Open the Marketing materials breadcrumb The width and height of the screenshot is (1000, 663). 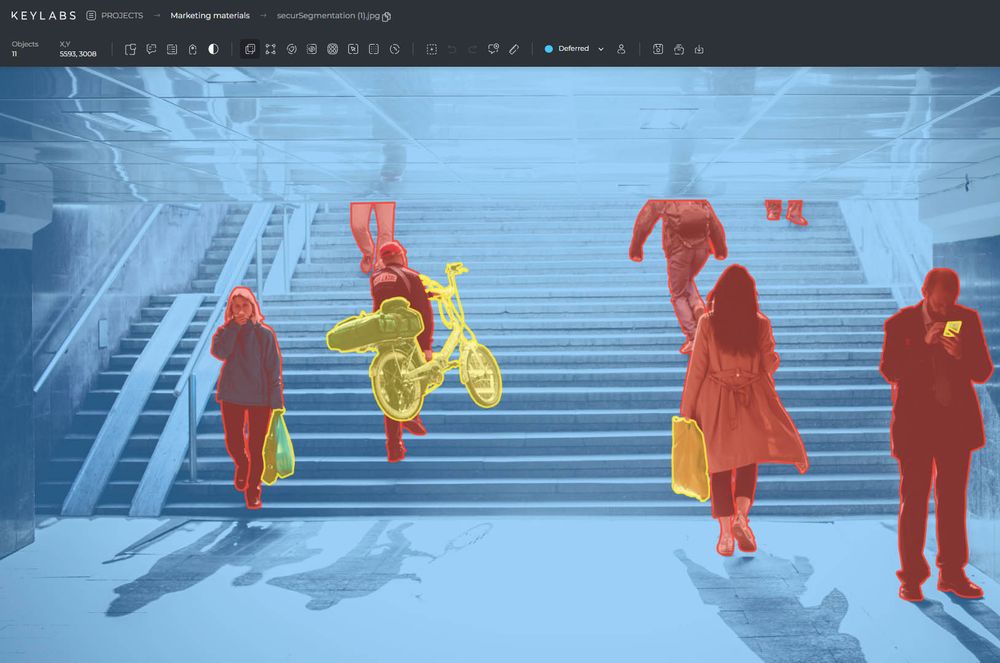point(210,15)
